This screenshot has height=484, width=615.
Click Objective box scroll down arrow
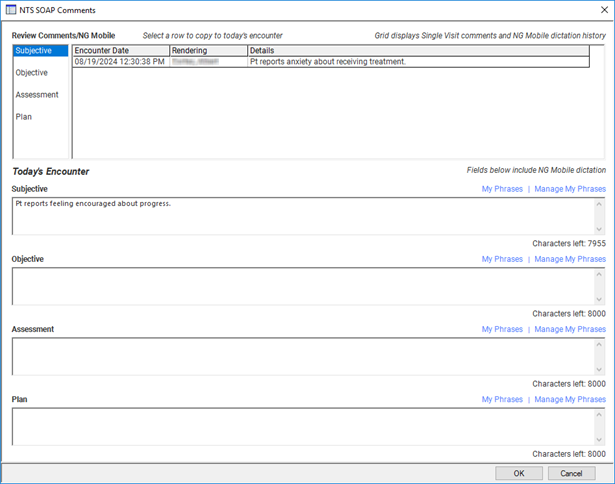point(599,299)
